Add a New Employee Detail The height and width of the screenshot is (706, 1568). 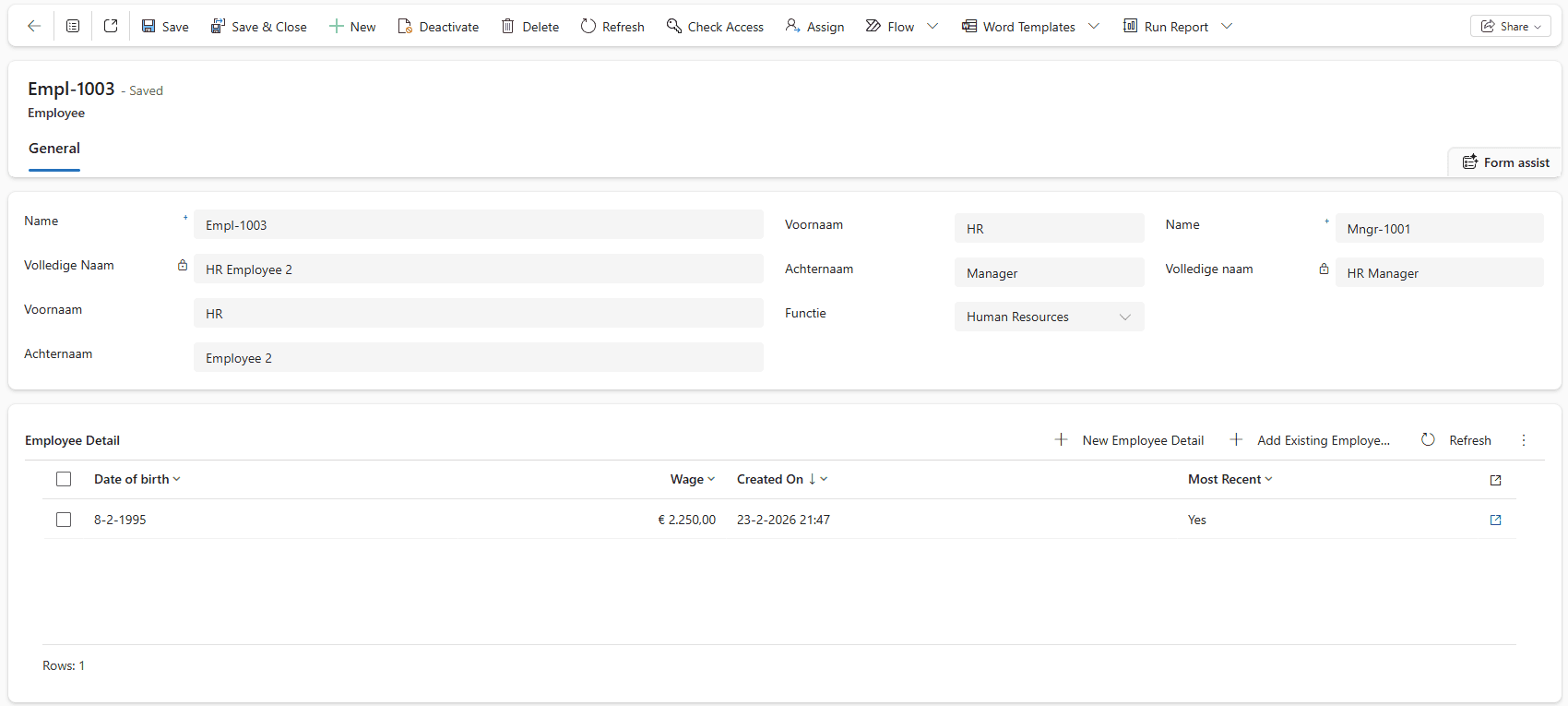(x=1129, y=440)
